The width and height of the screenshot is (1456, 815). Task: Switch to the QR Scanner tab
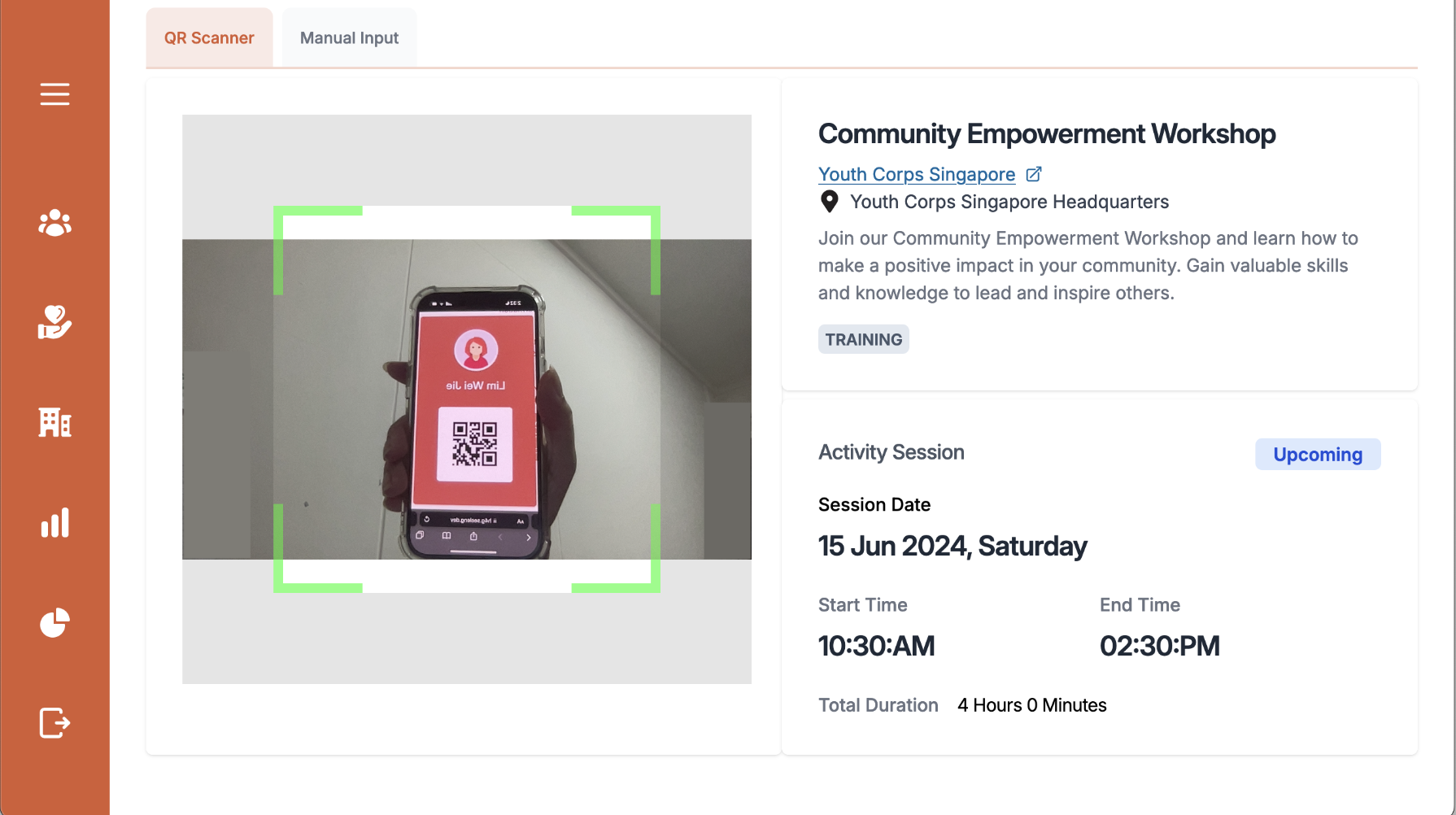(x=209, y=38)
